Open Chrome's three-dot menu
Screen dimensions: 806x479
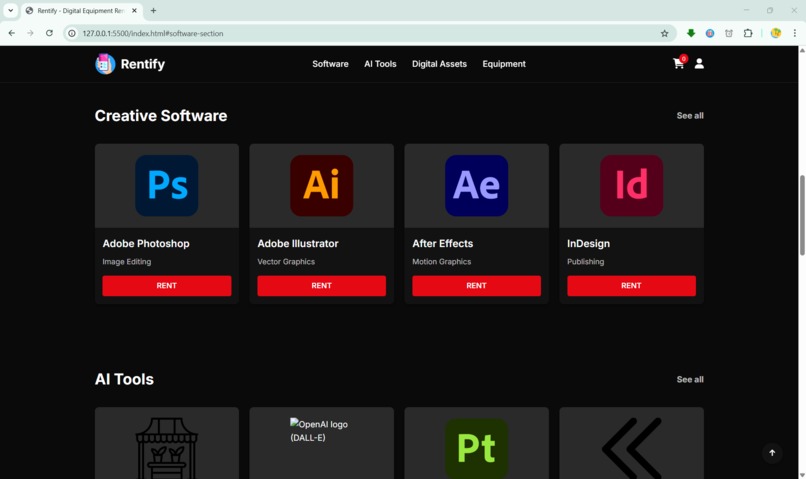click(795, 33)
